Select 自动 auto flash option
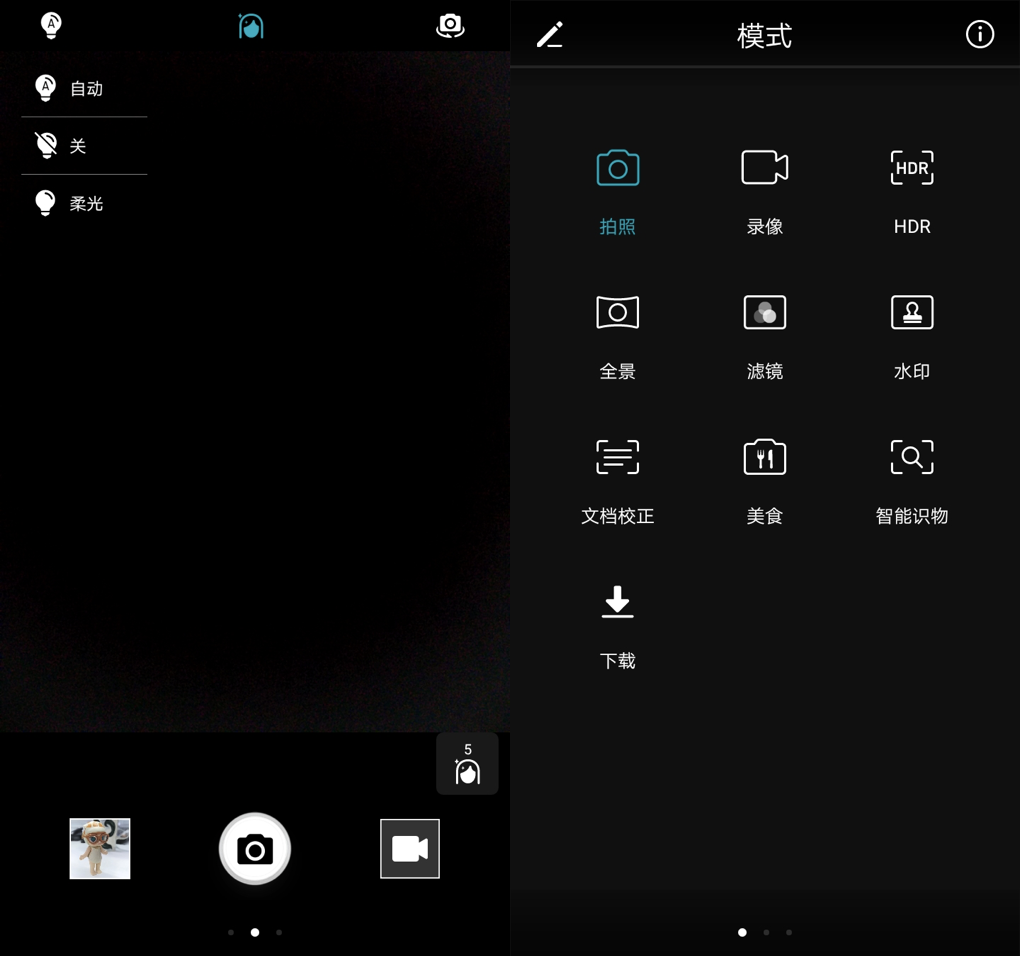 point(69,88)
